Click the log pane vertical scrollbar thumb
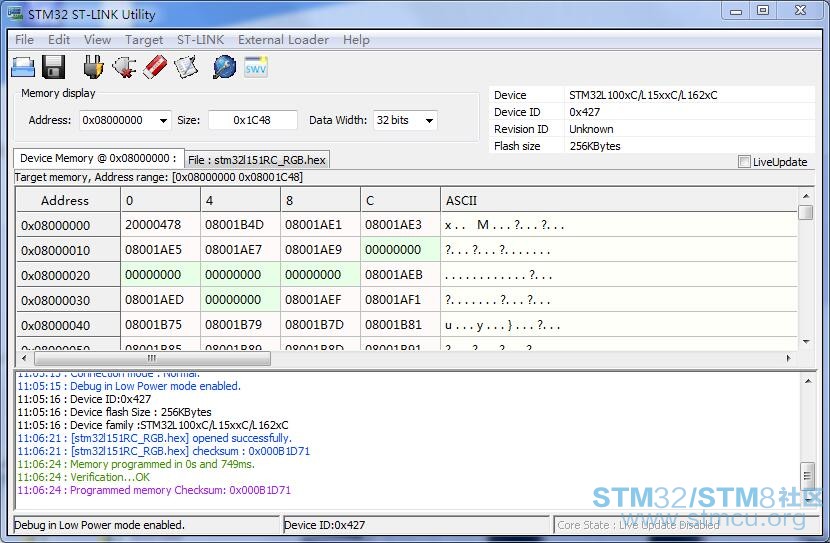Screen dimensions: 830x543 [807, 475]
